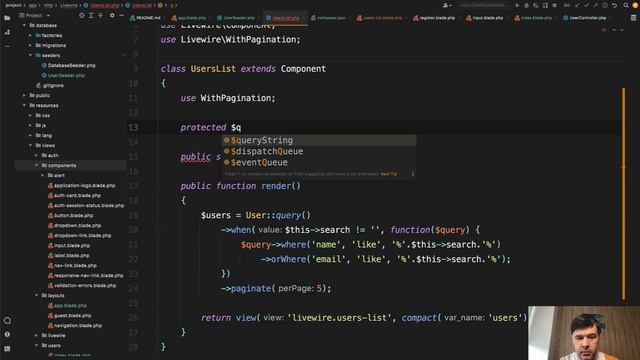Open Project panel settings gear

tap(112, 16)
